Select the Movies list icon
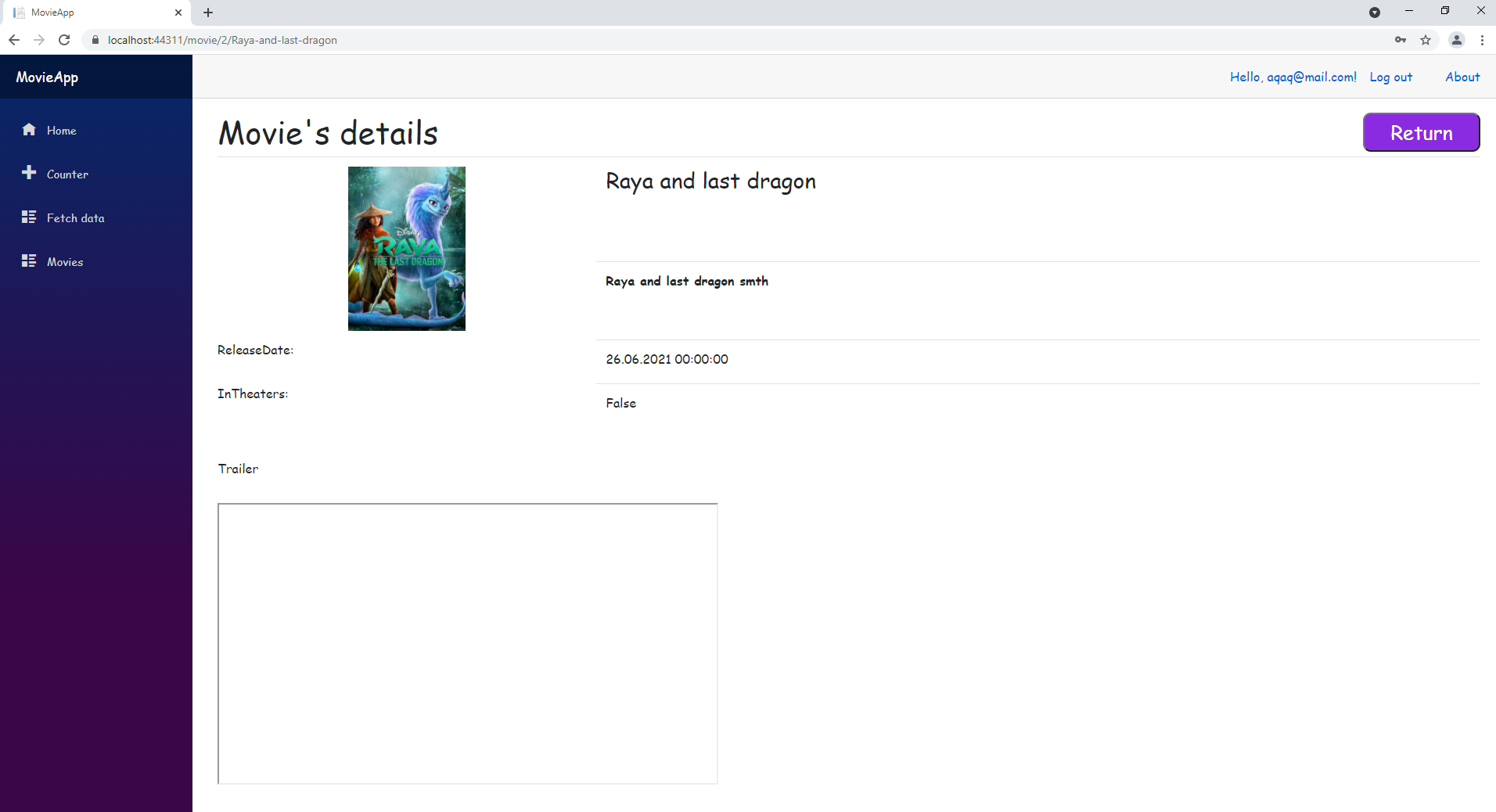Screen dimensions: 1496x812 (28, 260)
